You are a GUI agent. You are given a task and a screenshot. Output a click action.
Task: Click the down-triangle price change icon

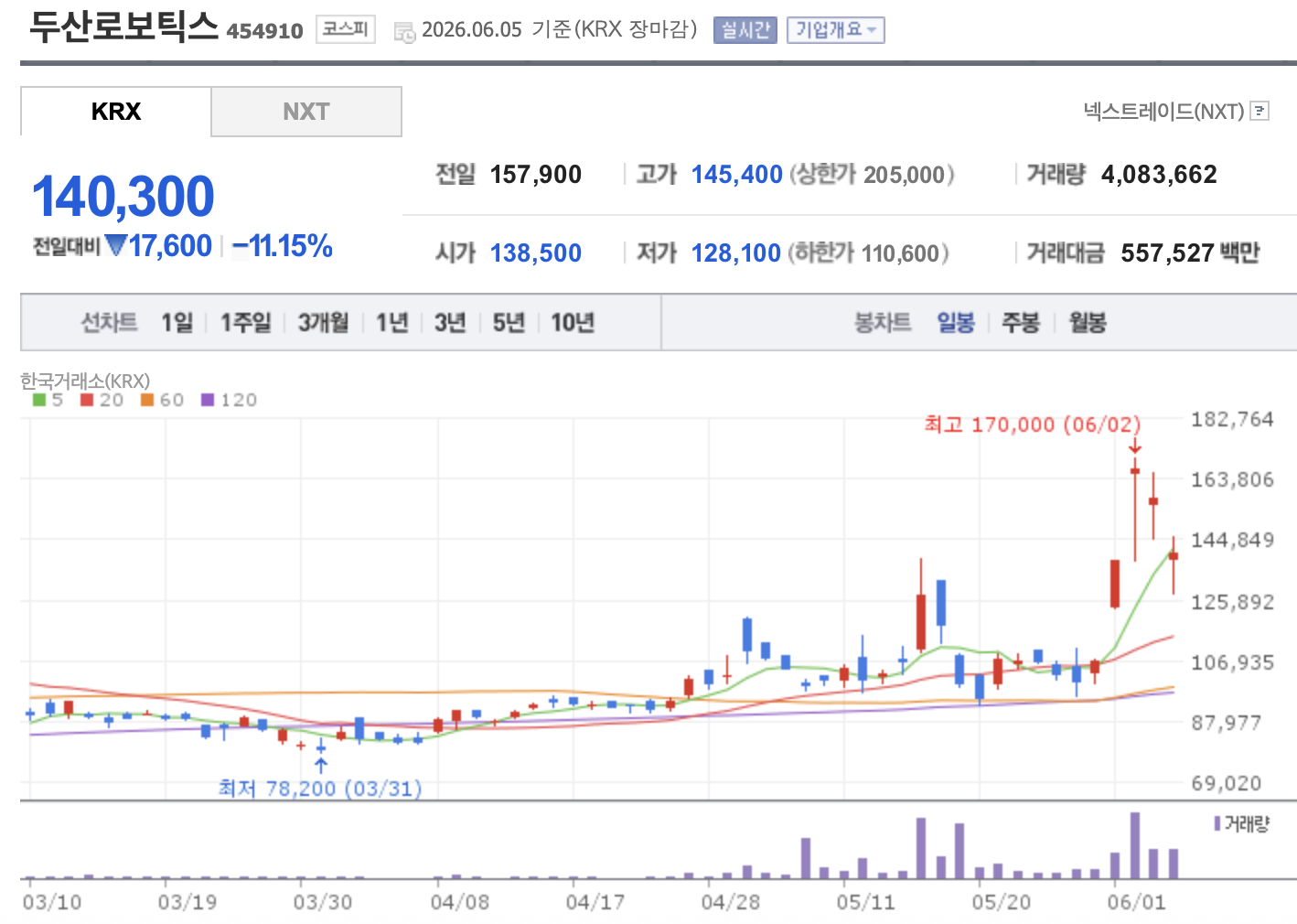tap(116, 245)
